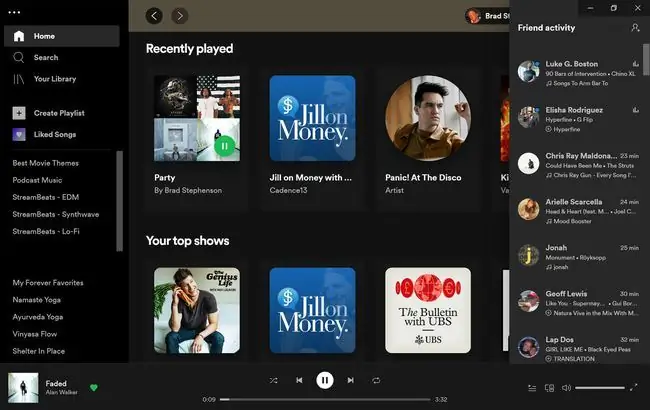Screen dimensions: 650x410
Task: Go to Home in the sidebar
Action: point(62,36)
